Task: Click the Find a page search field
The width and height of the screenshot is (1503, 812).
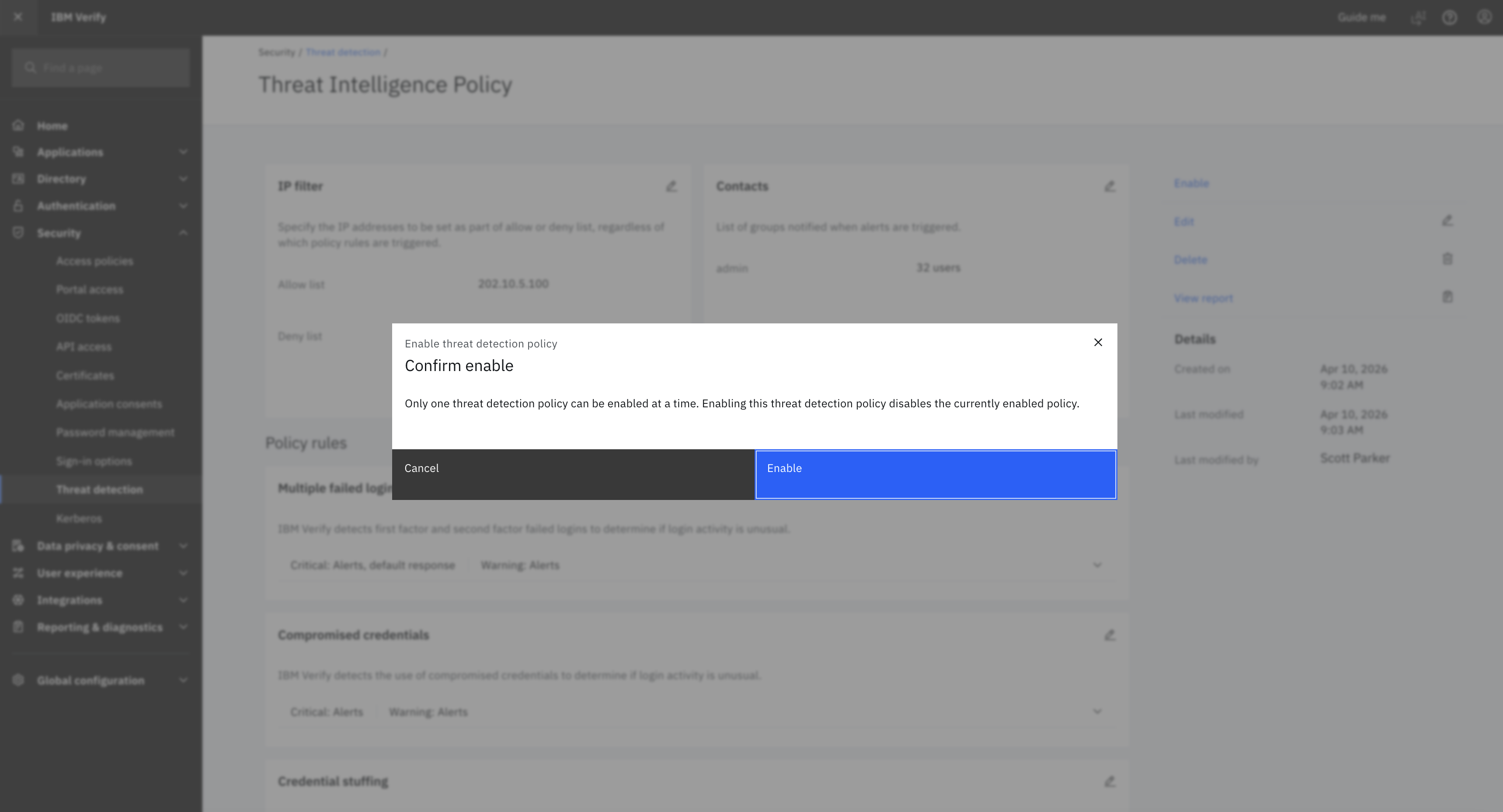Action: click(x=101, y=68)
